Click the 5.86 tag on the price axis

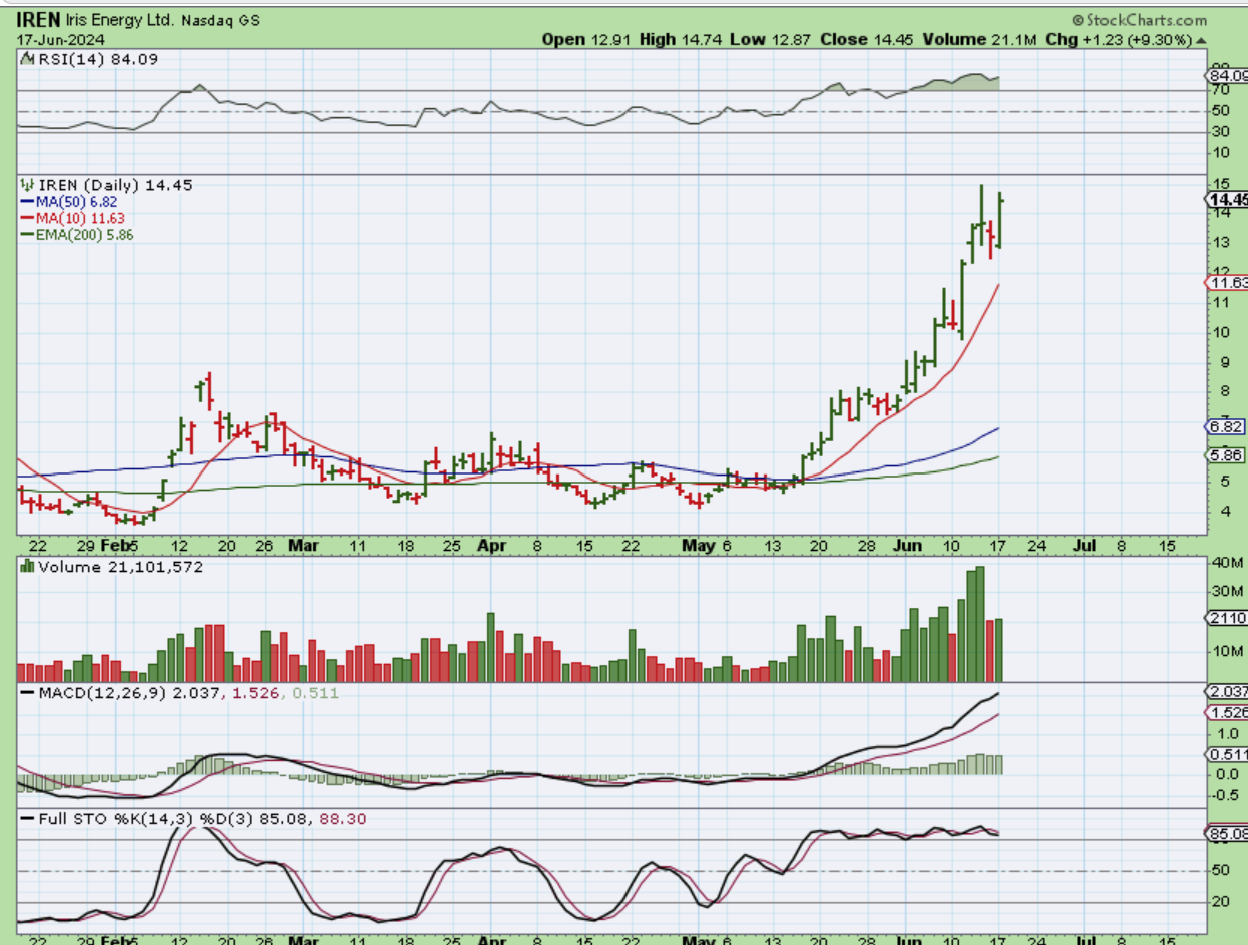click(x=1226, y=455)
